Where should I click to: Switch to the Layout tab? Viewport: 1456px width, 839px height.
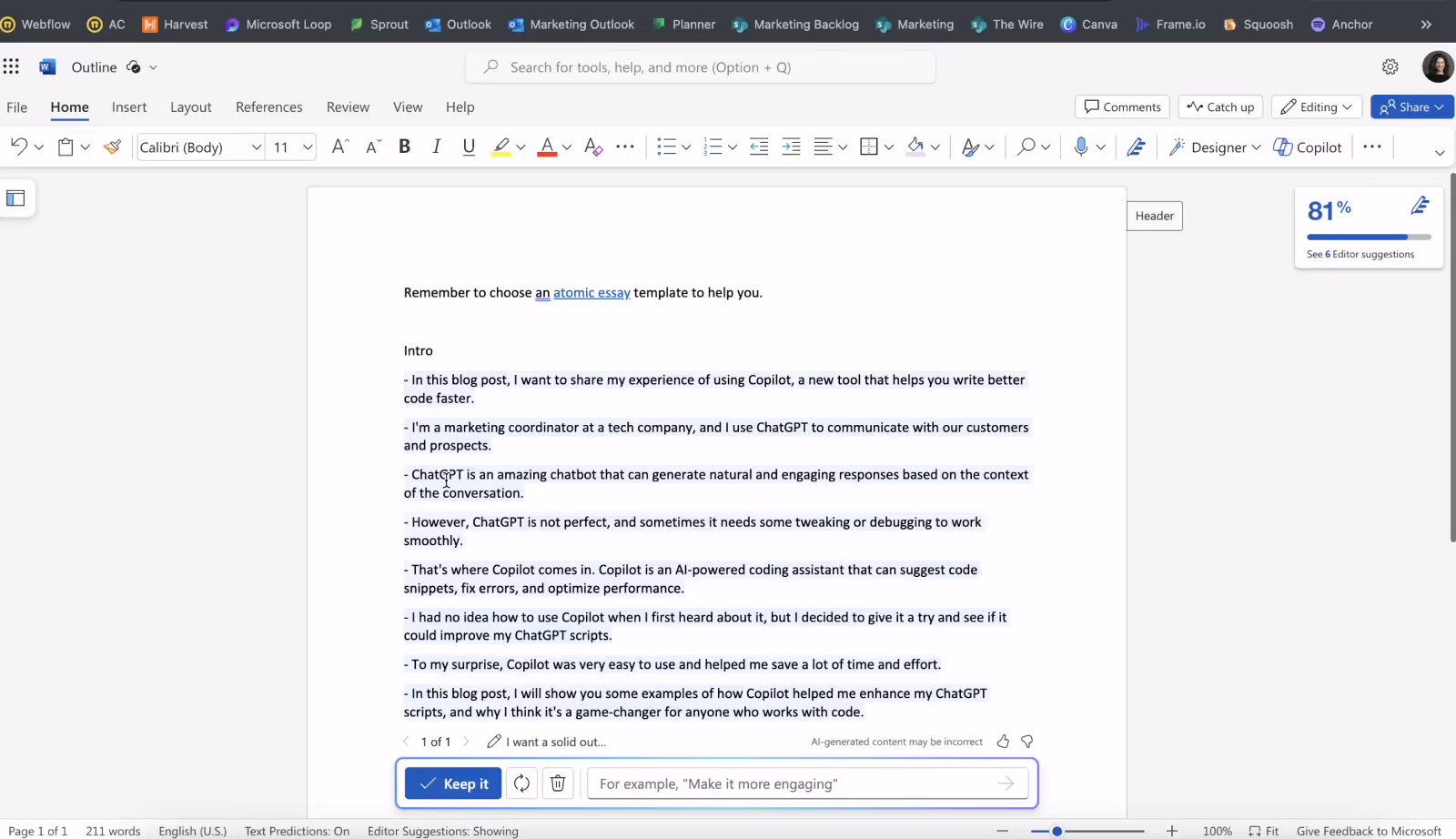191,106
